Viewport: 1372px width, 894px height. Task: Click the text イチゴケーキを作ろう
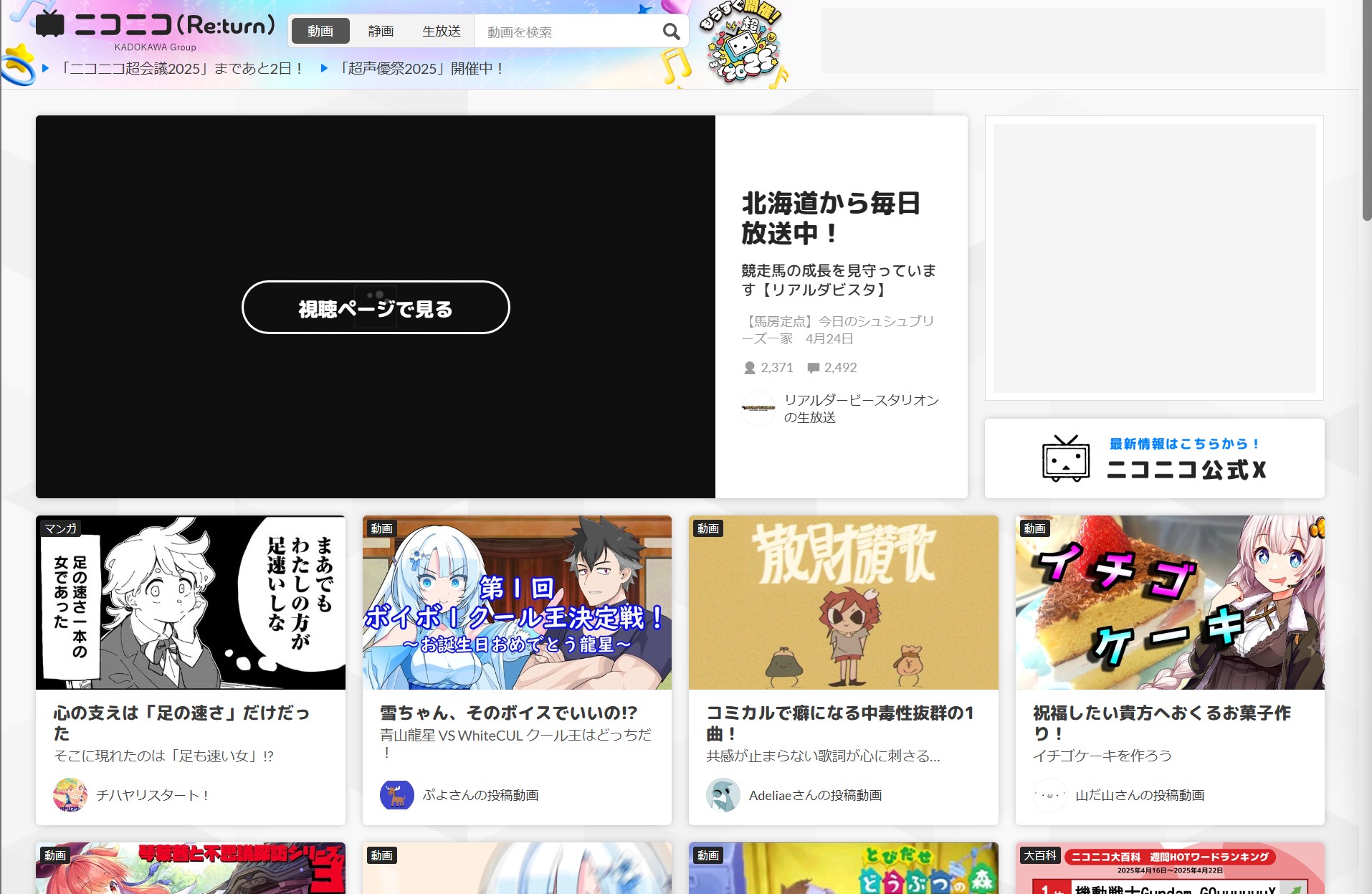[x=1102, y=756]
